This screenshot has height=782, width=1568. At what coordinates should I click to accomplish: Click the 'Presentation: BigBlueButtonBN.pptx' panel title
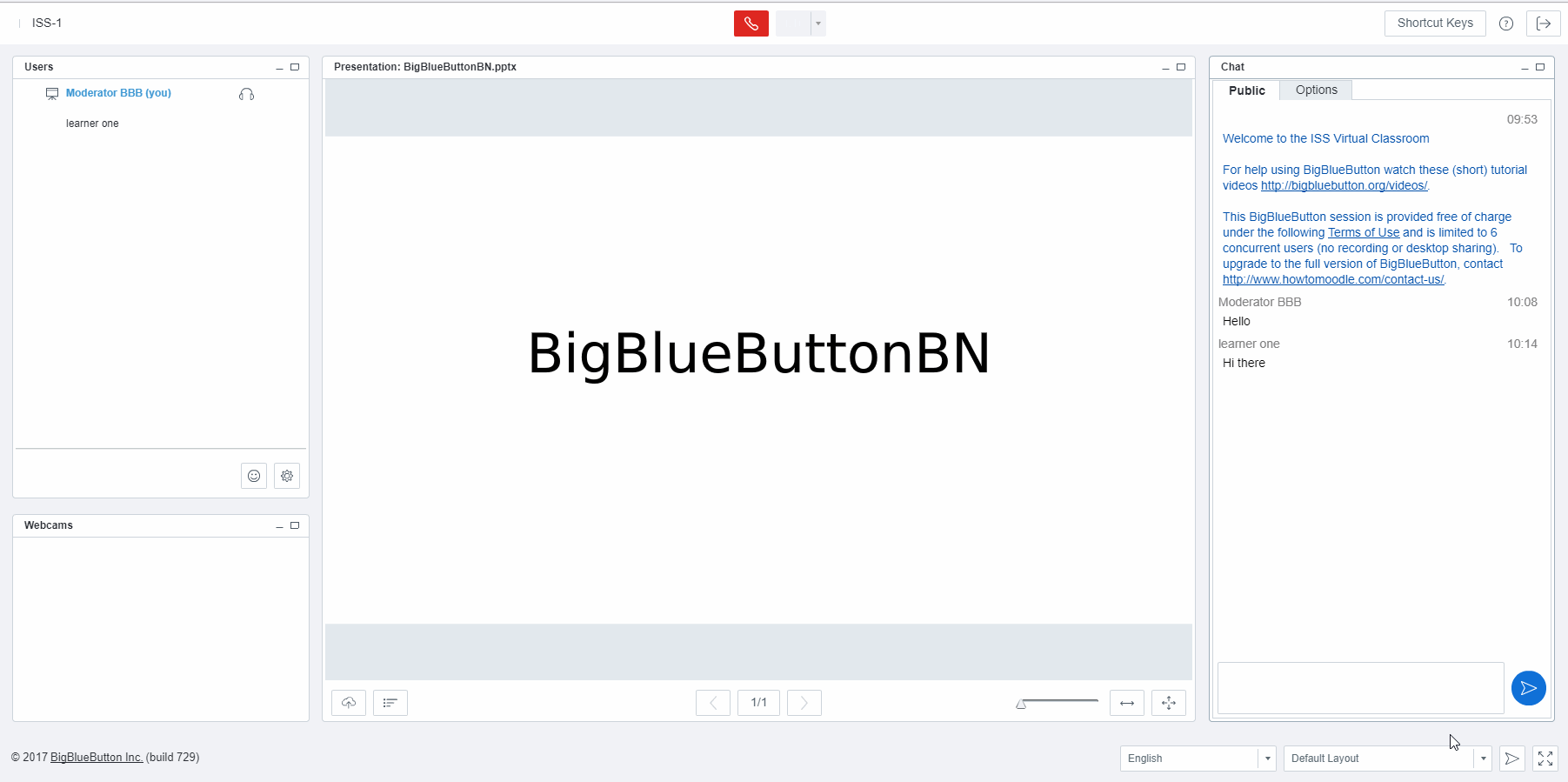click(x=425, y=67)
